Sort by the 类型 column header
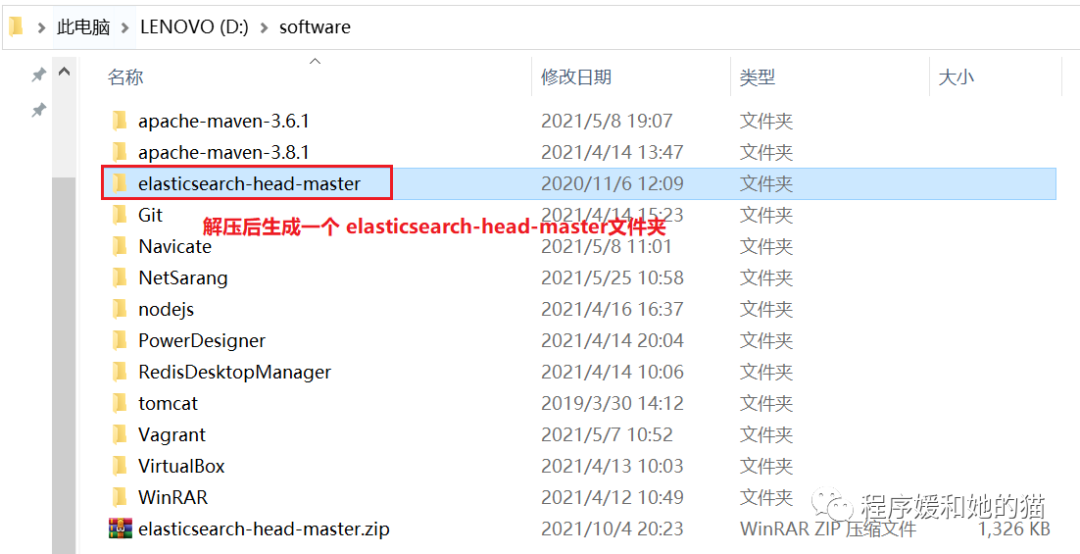Image resolution: width=1080 pixels, height=554 pixels. coord(758,76)
